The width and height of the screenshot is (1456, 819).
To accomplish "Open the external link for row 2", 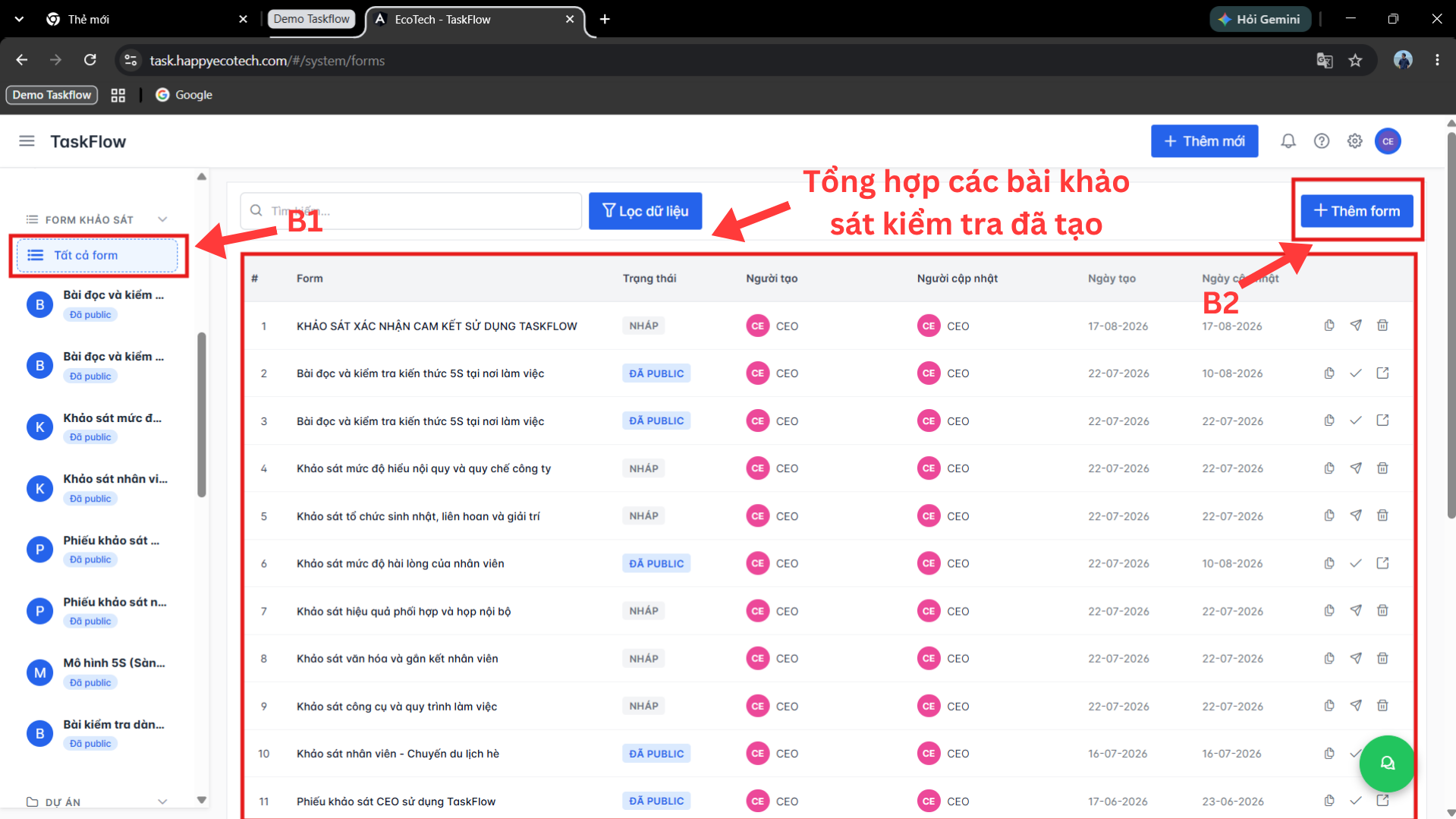I will 1382,373.
